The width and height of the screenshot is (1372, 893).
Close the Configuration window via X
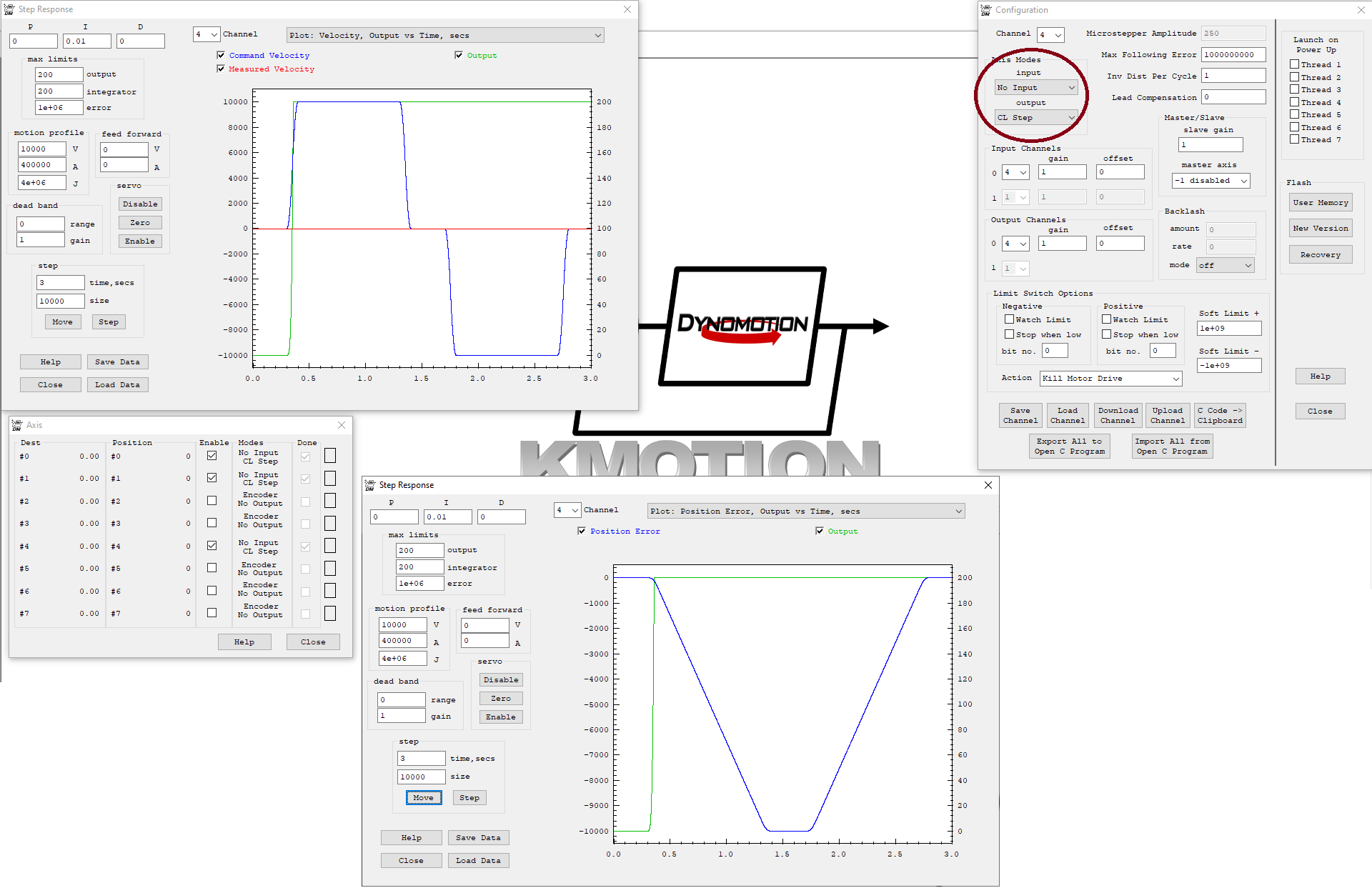(1361, 10)
